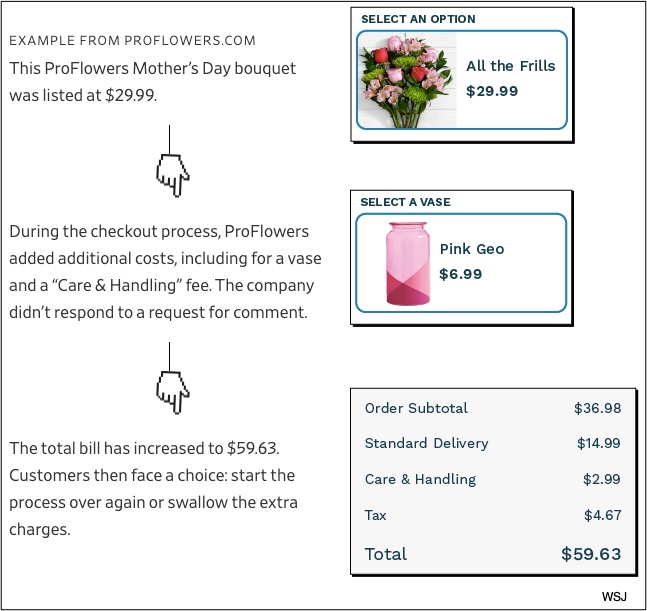
Task: Click the pink vase product image
Action: point(408,264)
